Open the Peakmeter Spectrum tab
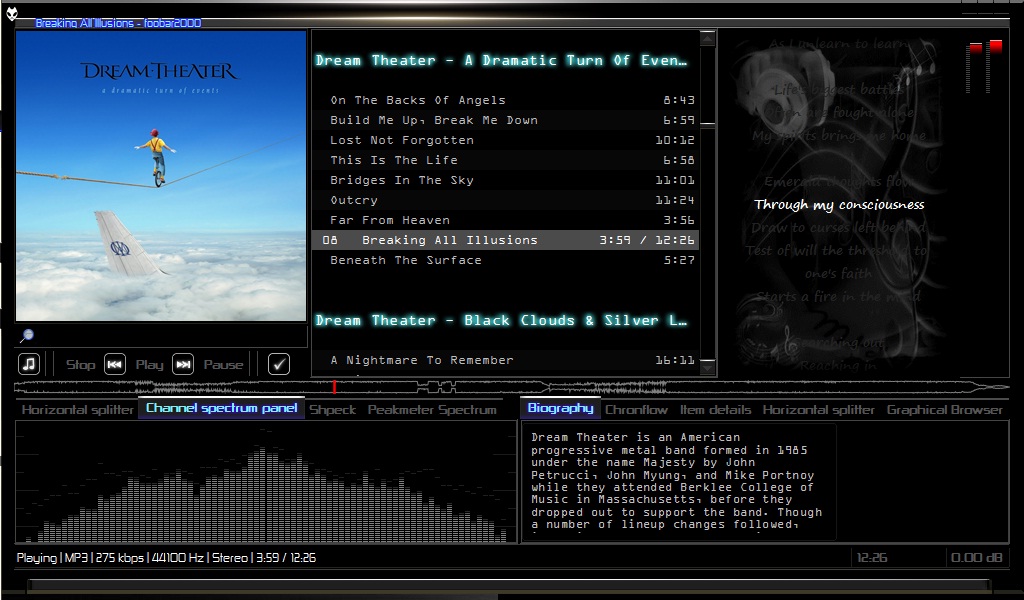 pyautogui.click(x=432, y=410)
